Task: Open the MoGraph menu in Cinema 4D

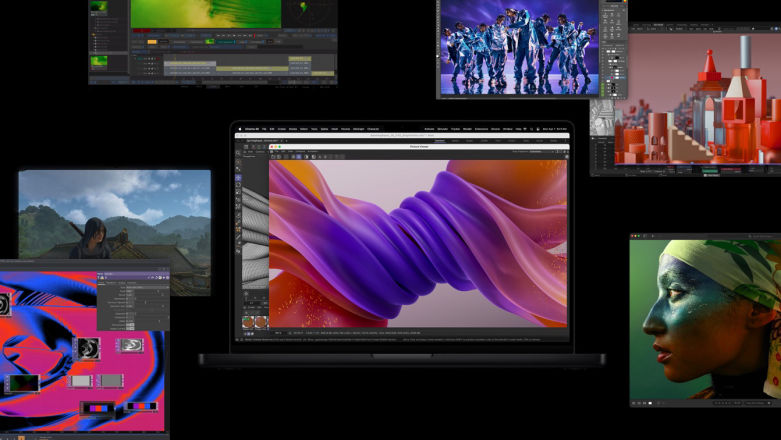Action: click(358, 129)
